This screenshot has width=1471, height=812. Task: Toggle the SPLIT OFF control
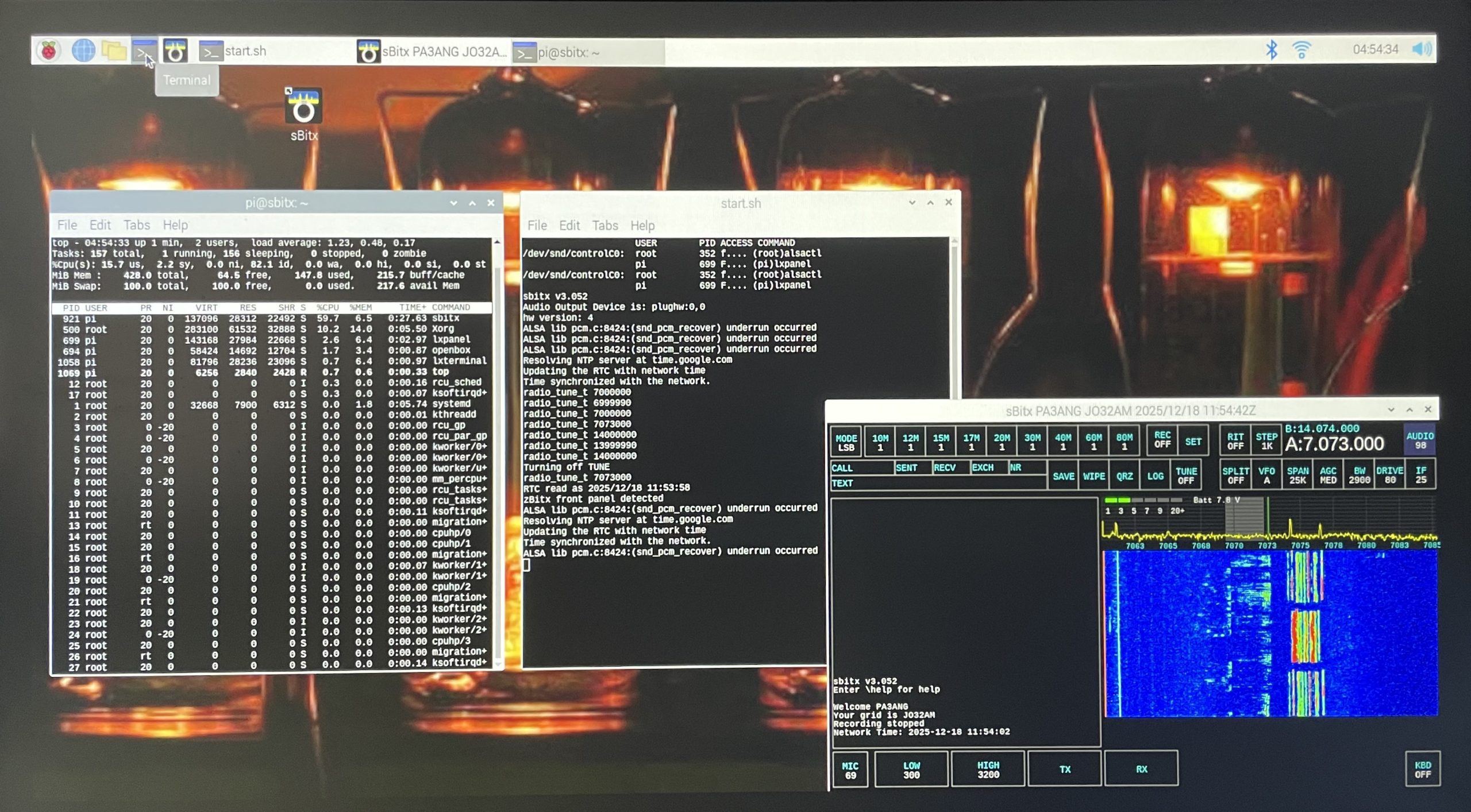point(1235,475)
